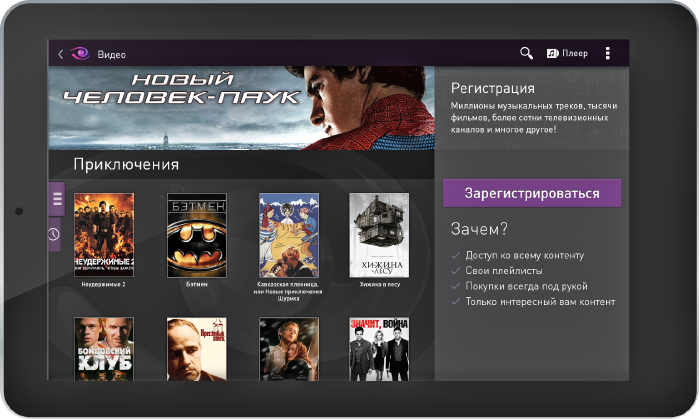Tap the 'Покупки всегда под рукой' line
700x420 pixels.
point(526,286)
